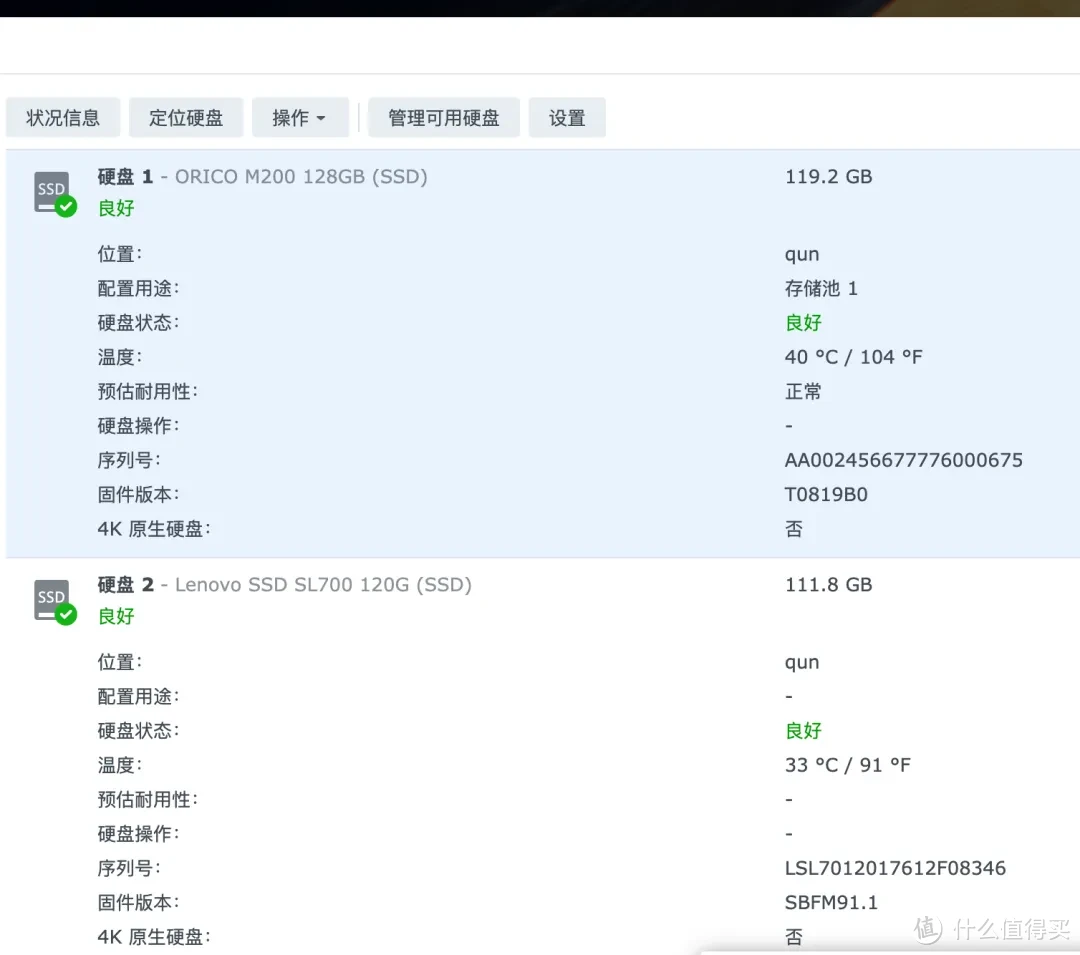
Task: Open 设置 for the drive list
Action: [x=567, y=117]
